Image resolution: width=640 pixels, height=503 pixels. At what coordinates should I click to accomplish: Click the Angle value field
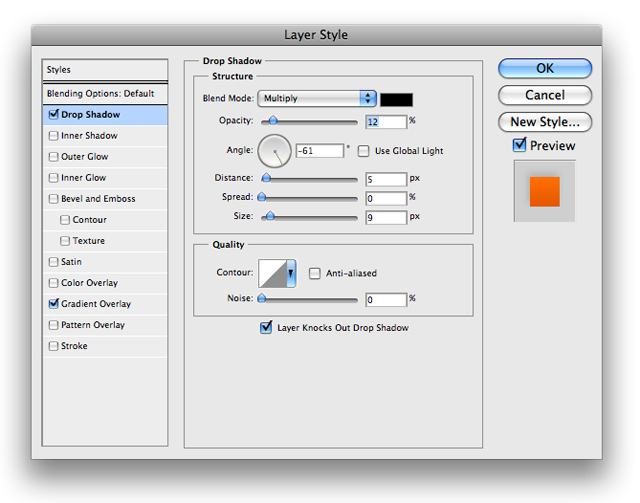(320, 151)
